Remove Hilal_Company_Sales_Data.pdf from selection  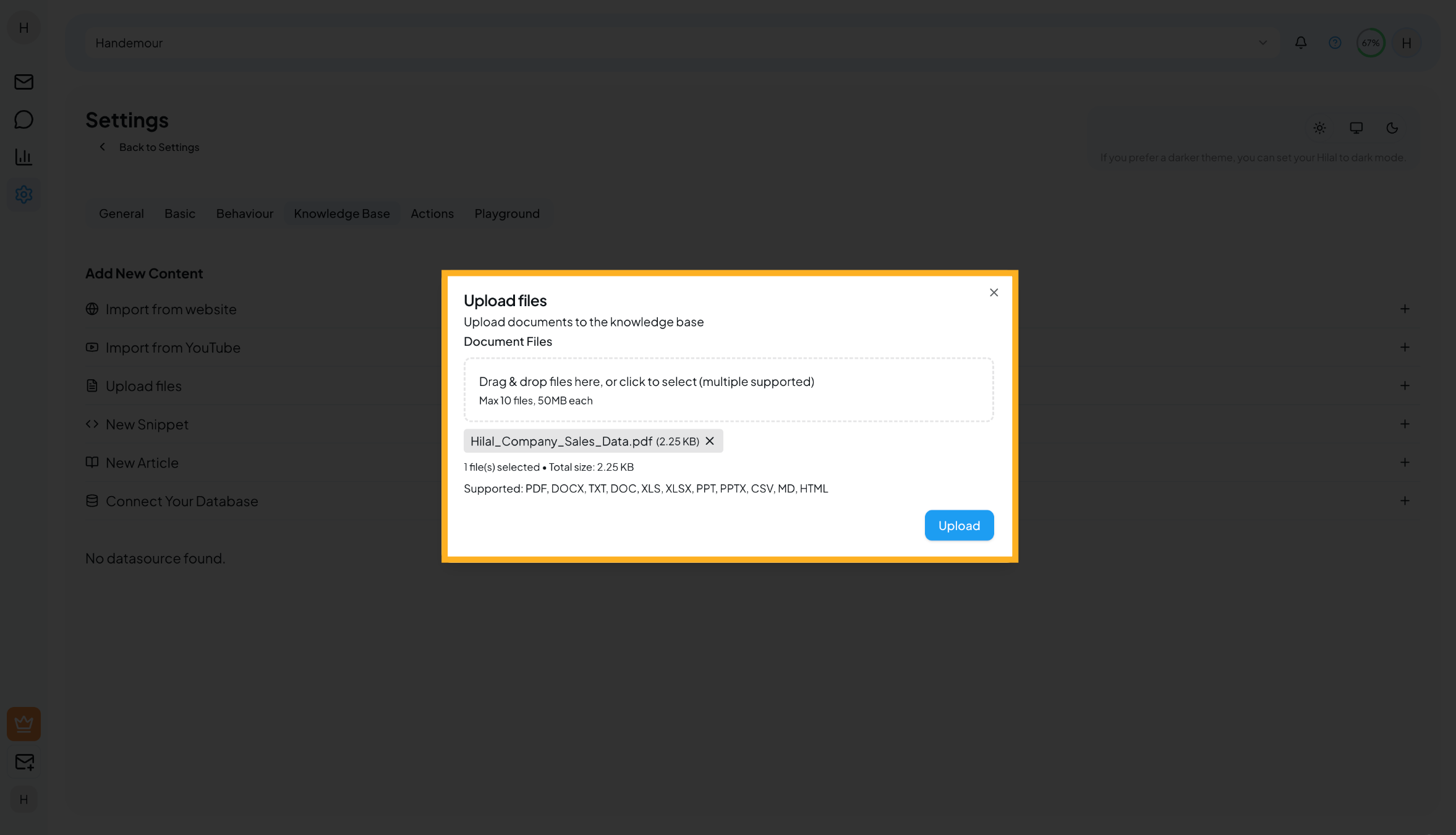(710, 441)
